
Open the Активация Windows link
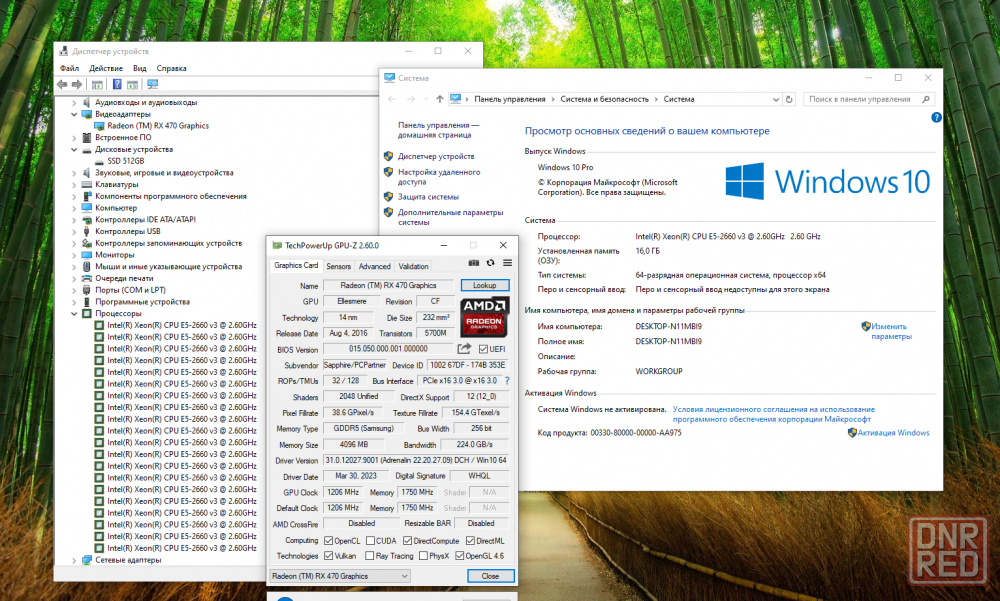tap(893, 433)
